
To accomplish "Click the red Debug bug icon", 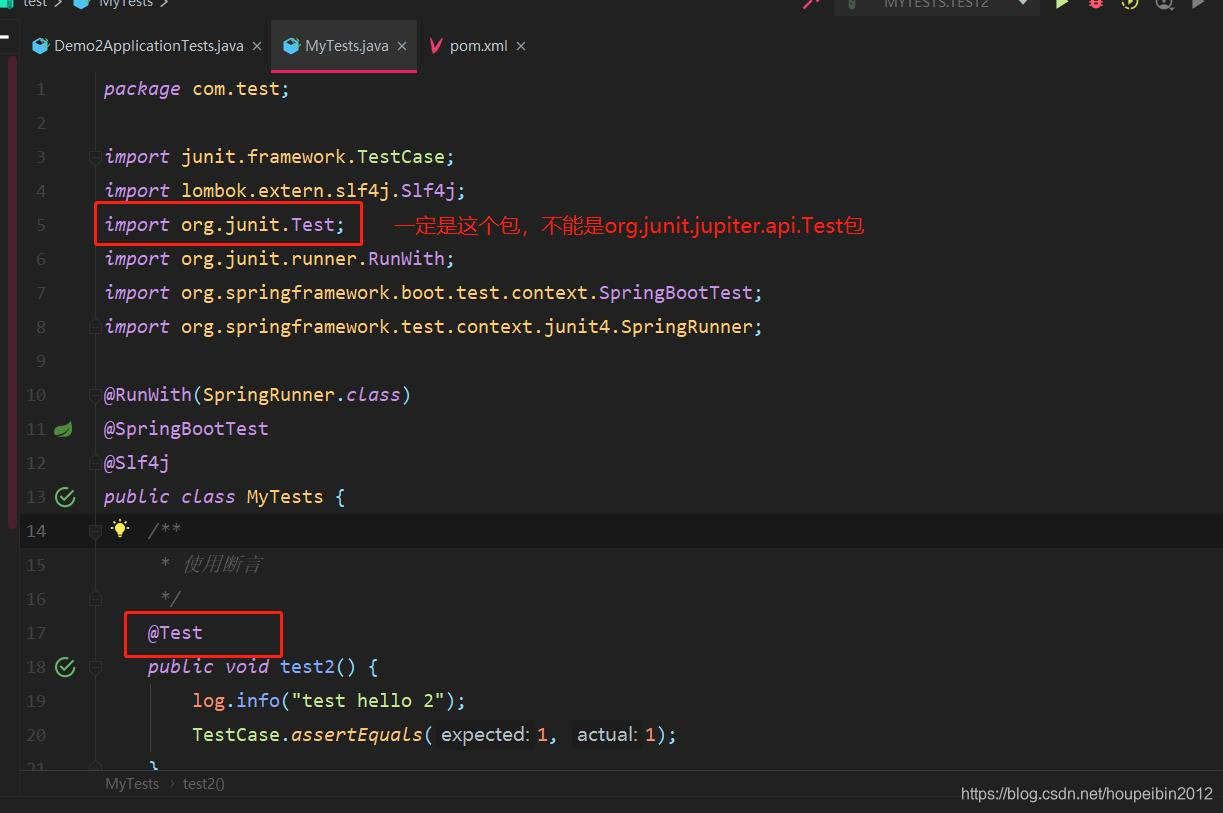I will 1096,4.
